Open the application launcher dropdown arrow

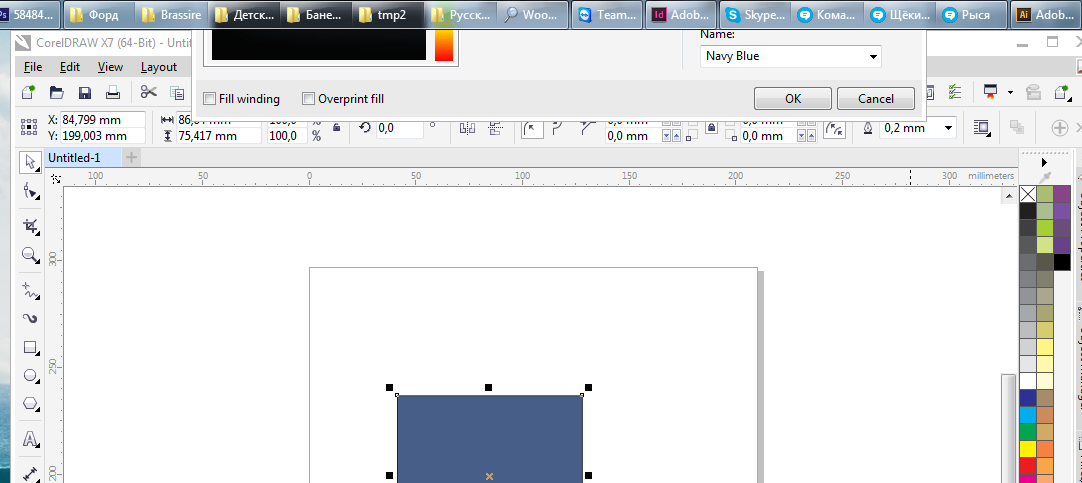click(1010, 92)
